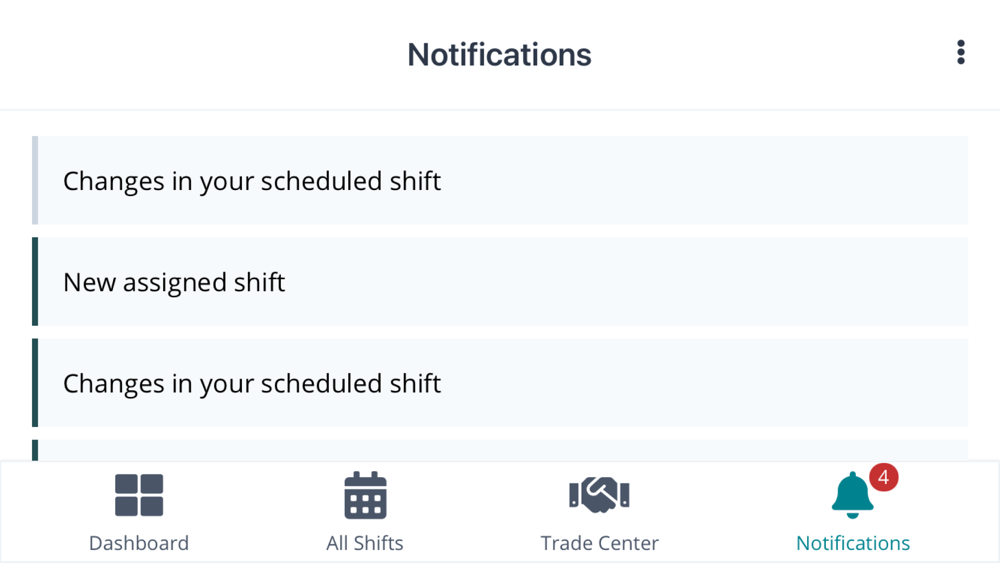Image resolution: width=1000 pixels, height=563 pixels.
Task: Tap the Dashboard grid icon
Action: [x=139, y=495]
